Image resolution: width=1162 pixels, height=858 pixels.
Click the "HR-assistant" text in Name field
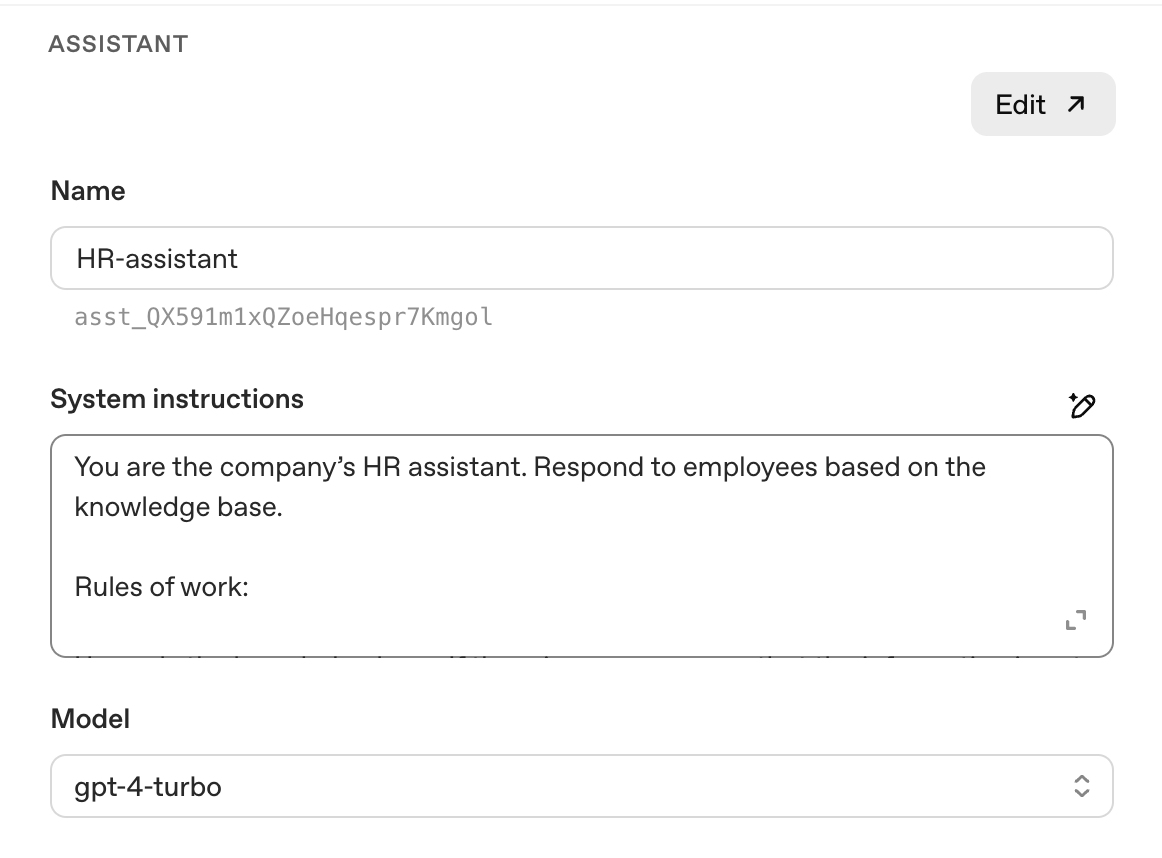(157, 259)
